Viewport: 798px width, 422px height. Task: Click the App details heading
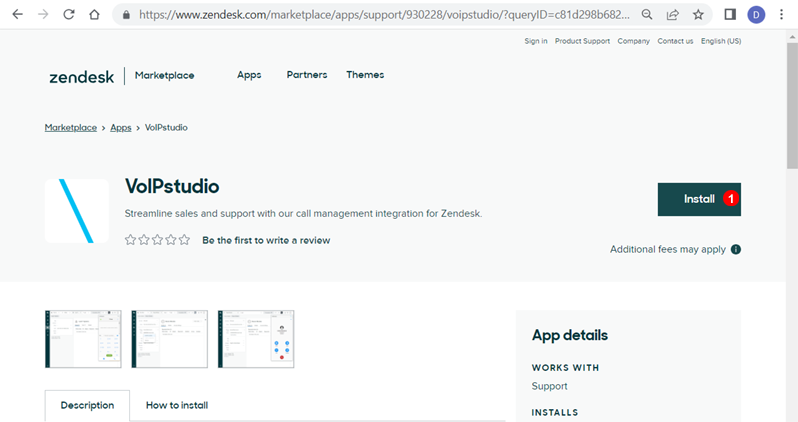pos(569,335)
